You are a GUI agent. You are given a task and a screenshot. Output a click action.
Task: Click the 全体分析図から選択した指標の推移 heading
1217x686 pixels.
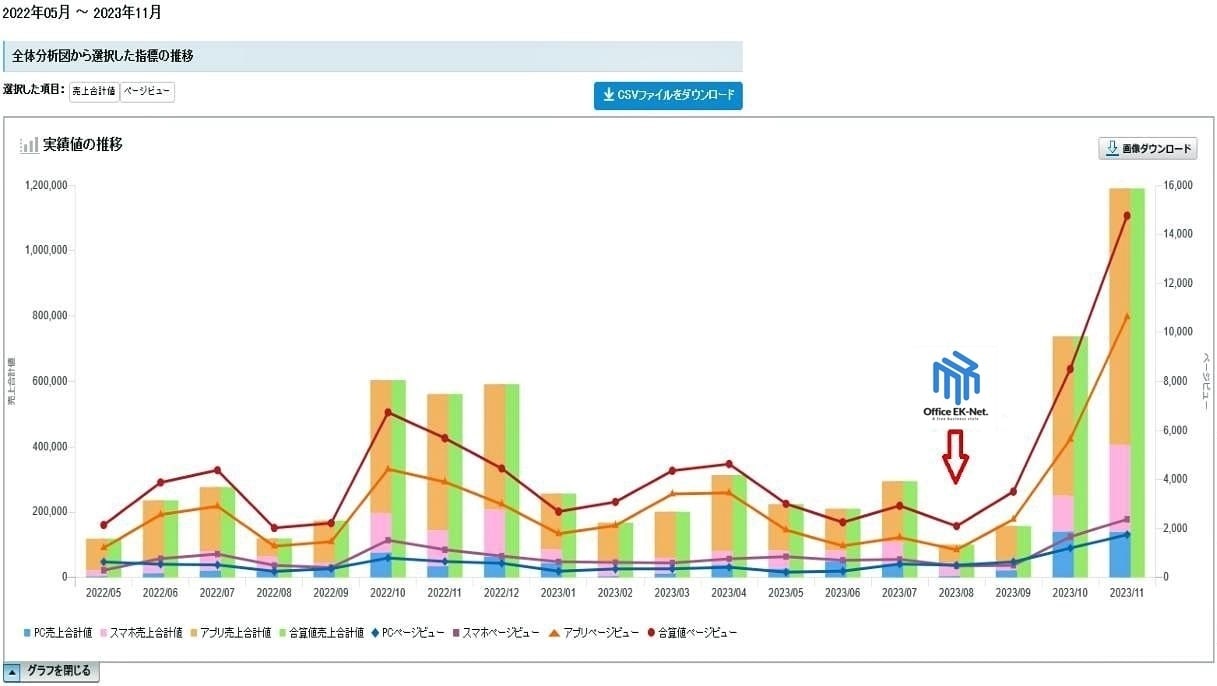click(103, 56)
